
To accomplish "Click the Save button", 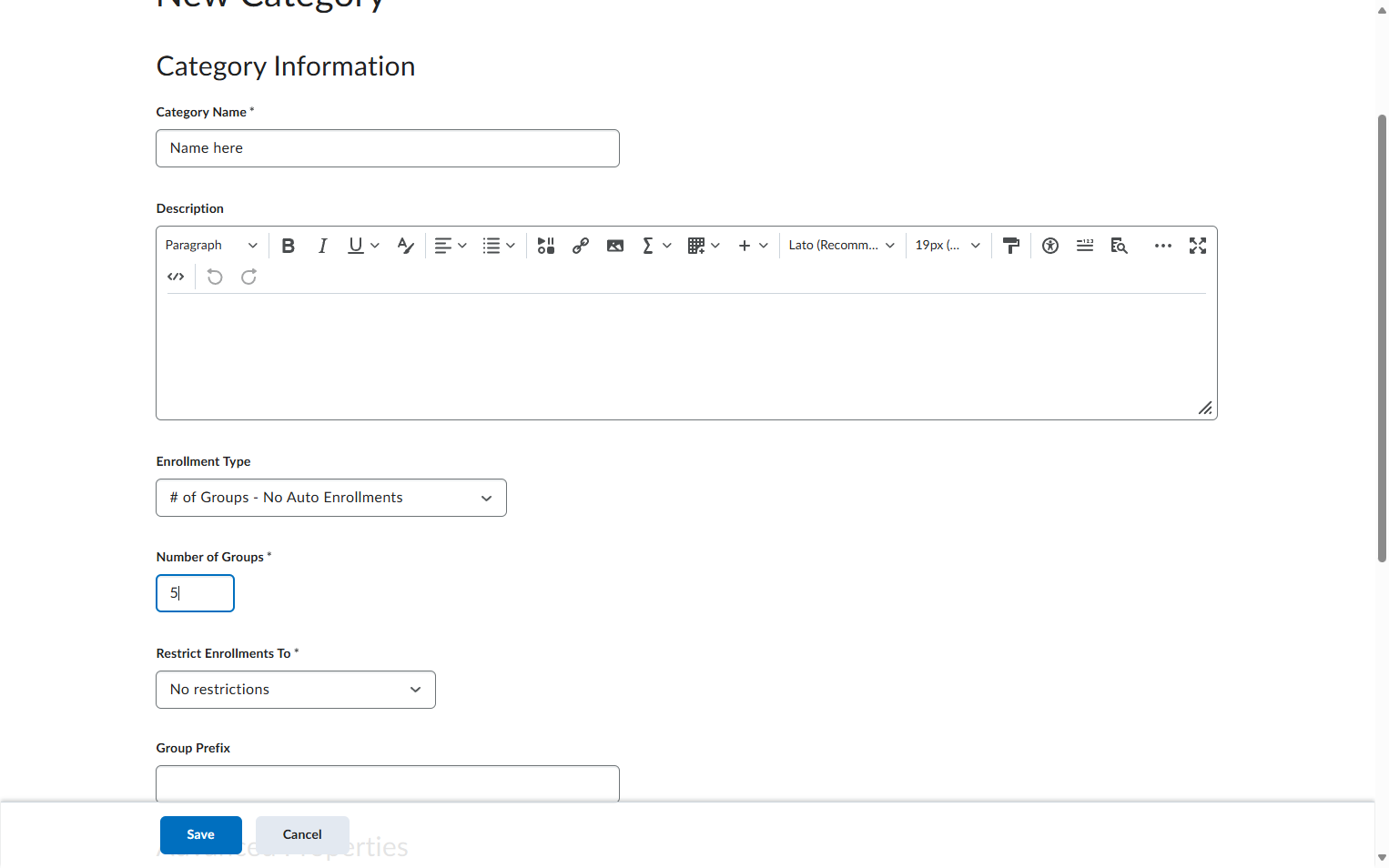I will click(201, 835).
